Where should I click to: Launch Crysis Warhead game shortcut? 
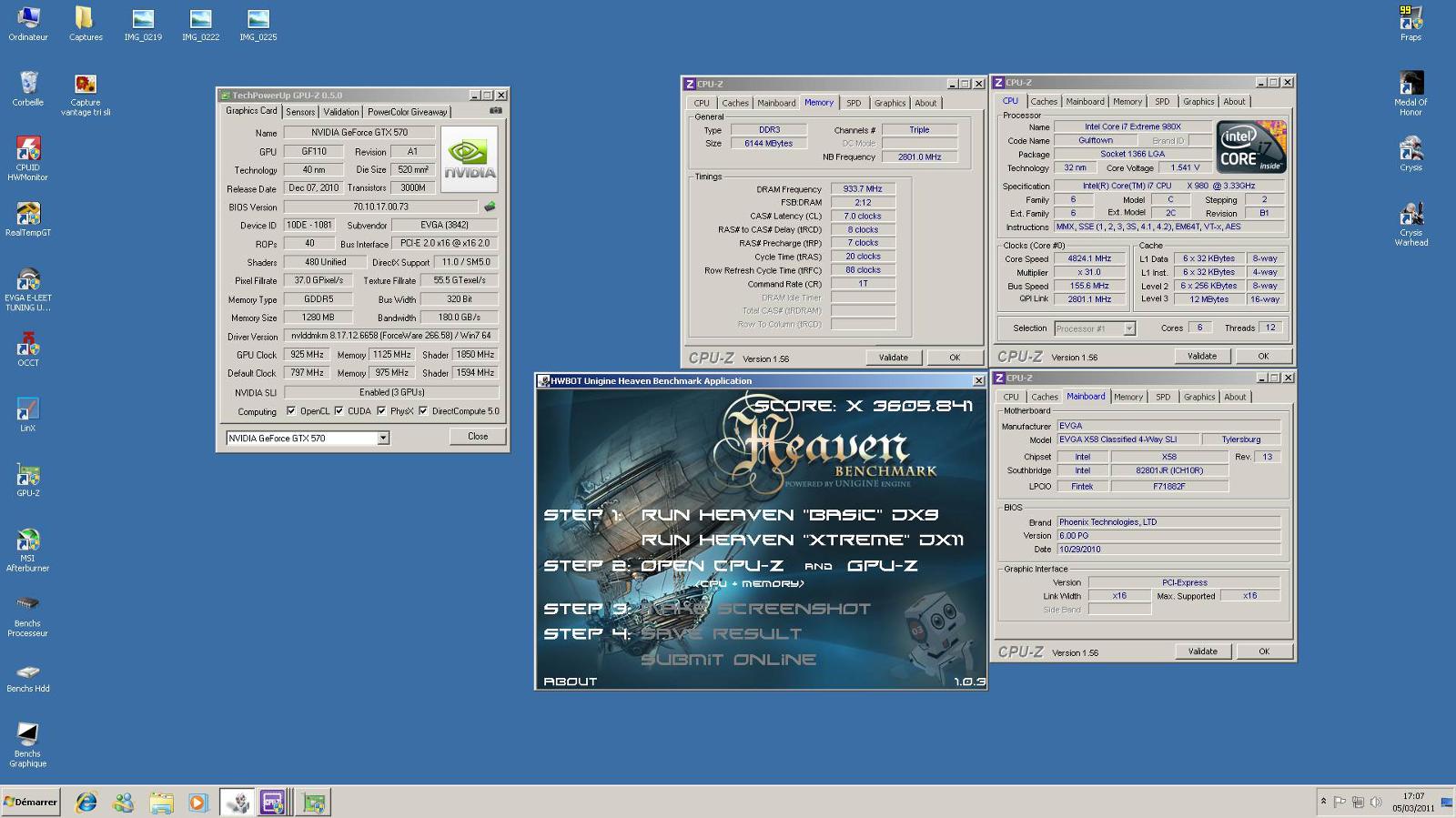pos(1410,224)
